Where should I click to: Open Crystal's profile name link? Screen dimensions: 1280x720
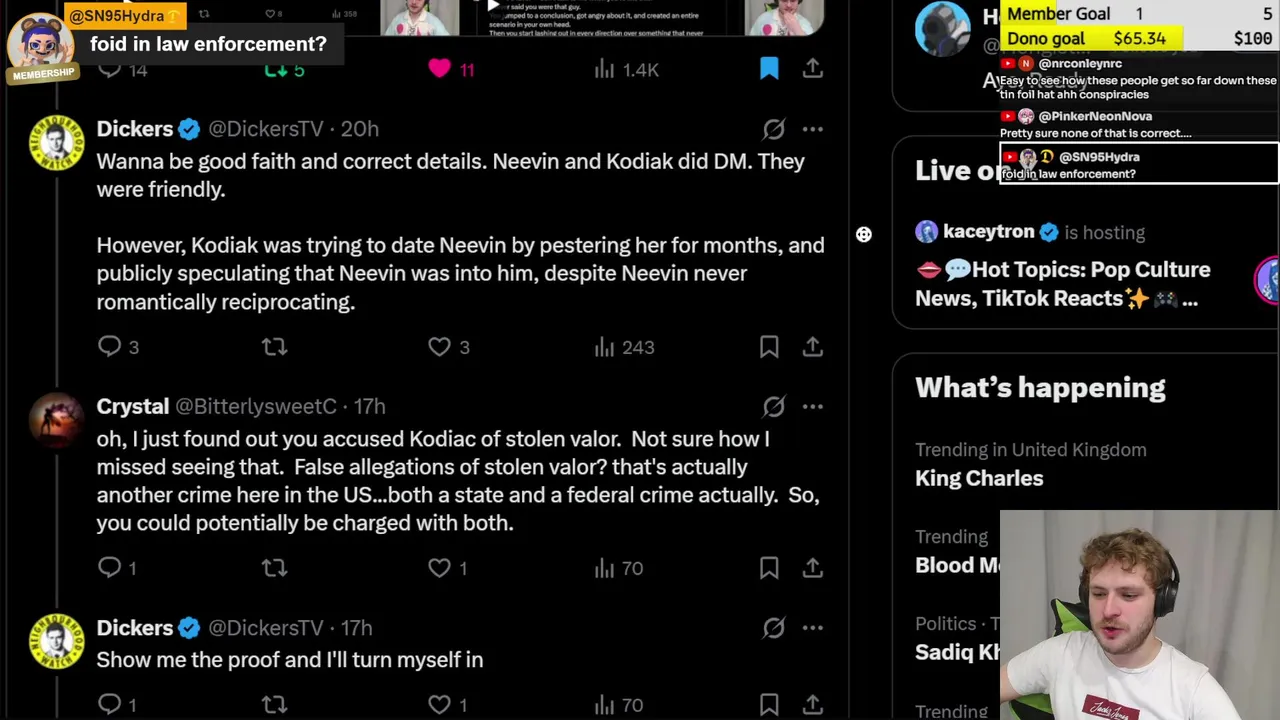coord(132,406)
